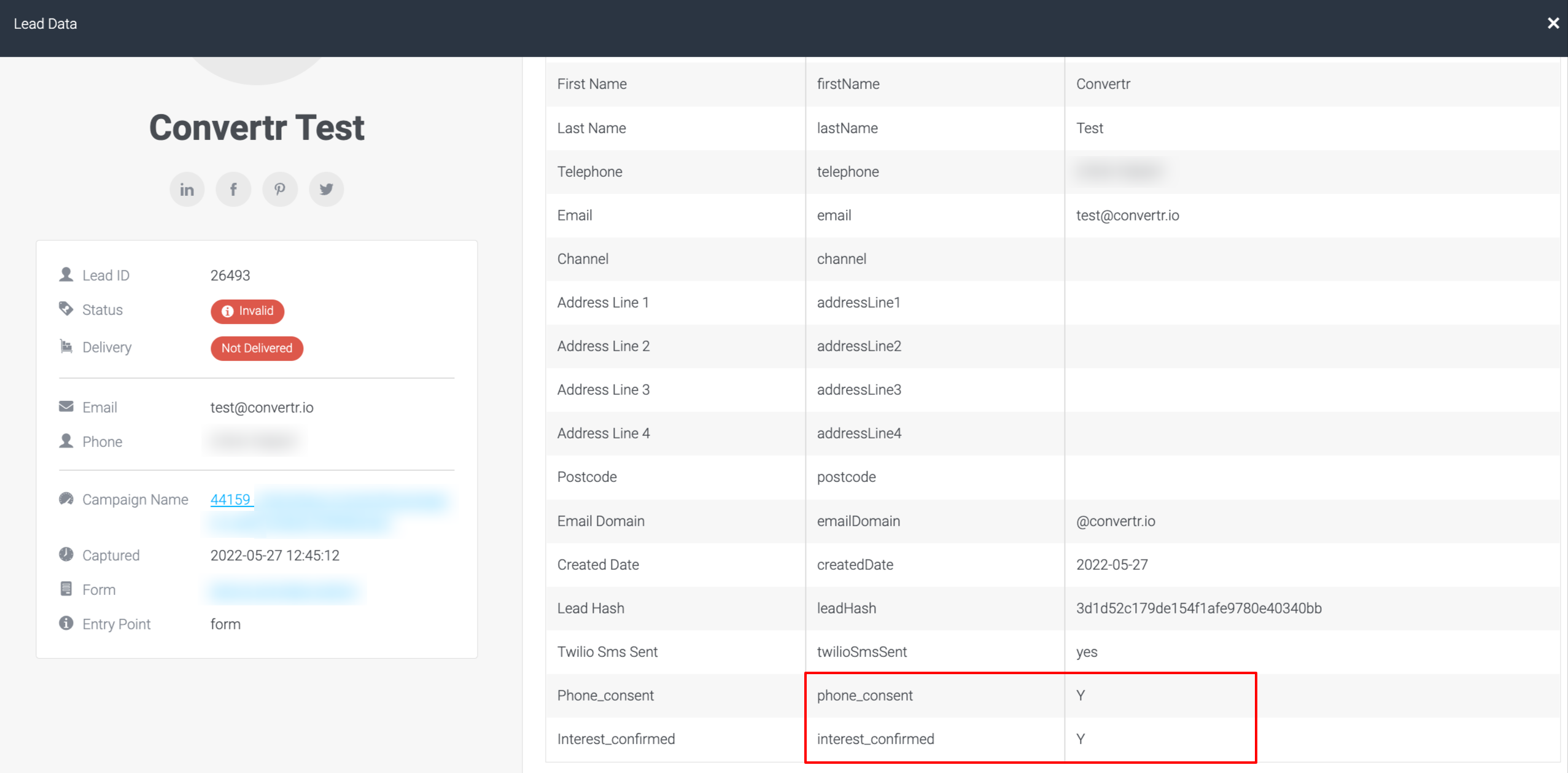
Task: Click the Not Delivered badge
Action: point(257,348)
